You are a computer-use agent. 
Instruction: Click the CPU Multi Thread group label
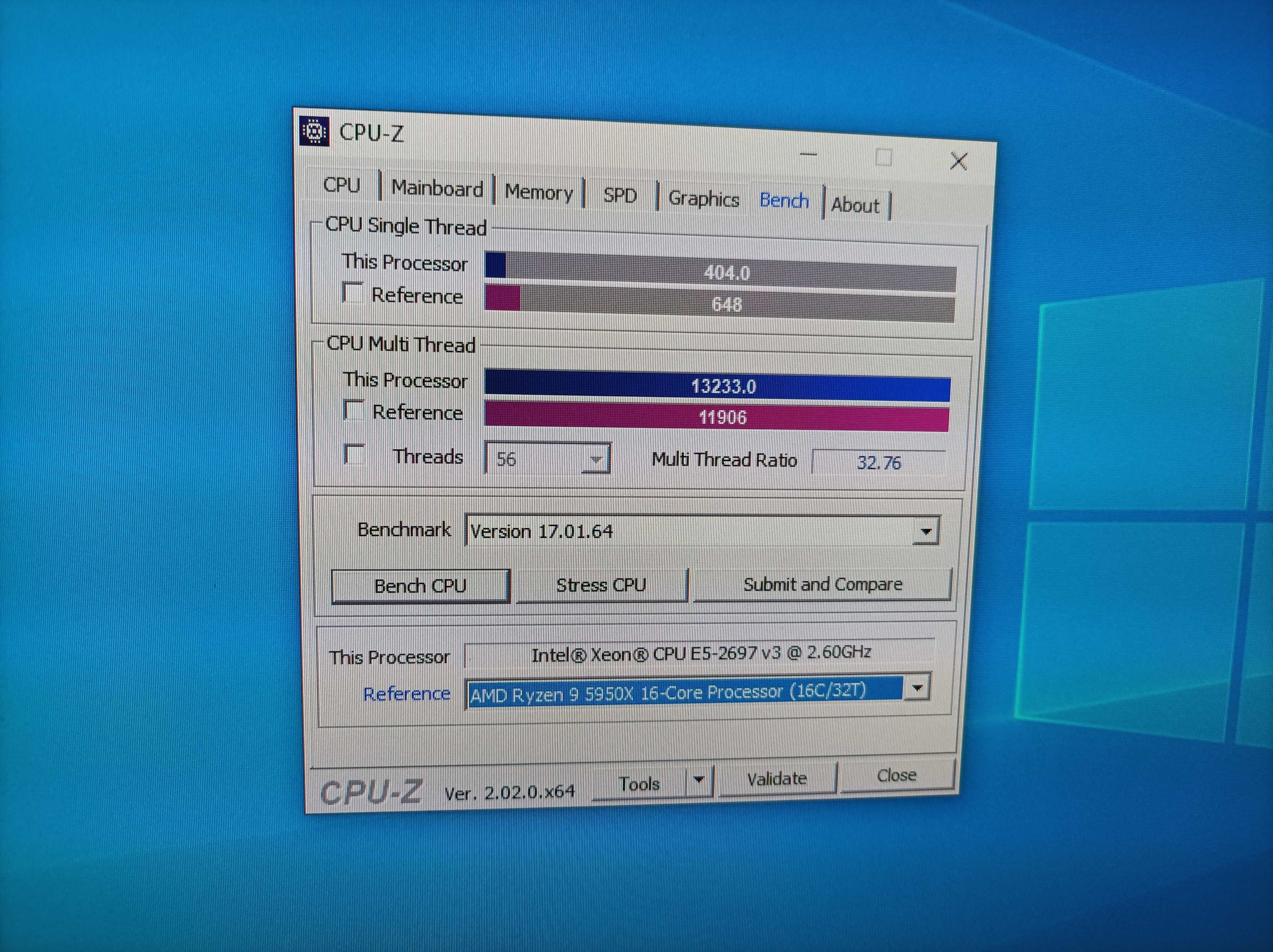[x=401, y=344]
